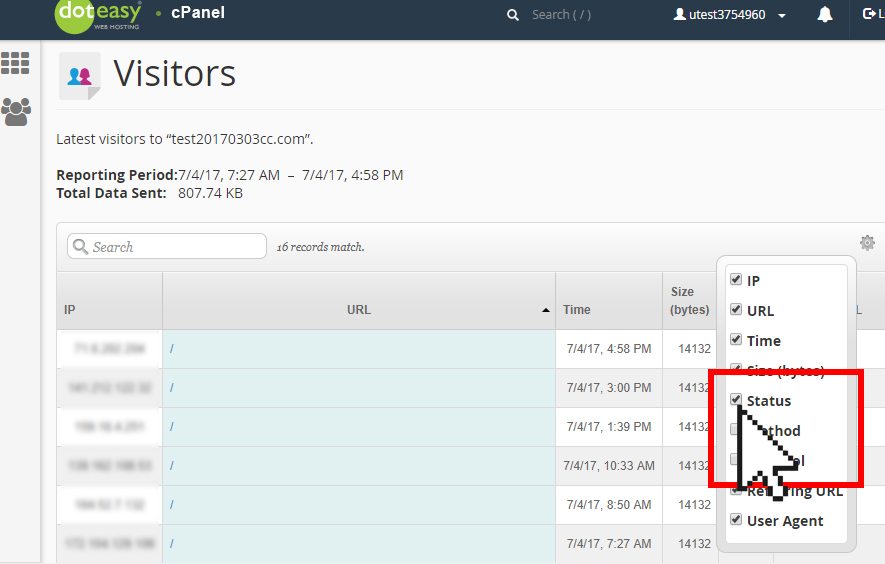This screenshot has width=885, height=564.
Task: Open the URL link in the 1:39 PM row
Action: (x=172, y=427)
